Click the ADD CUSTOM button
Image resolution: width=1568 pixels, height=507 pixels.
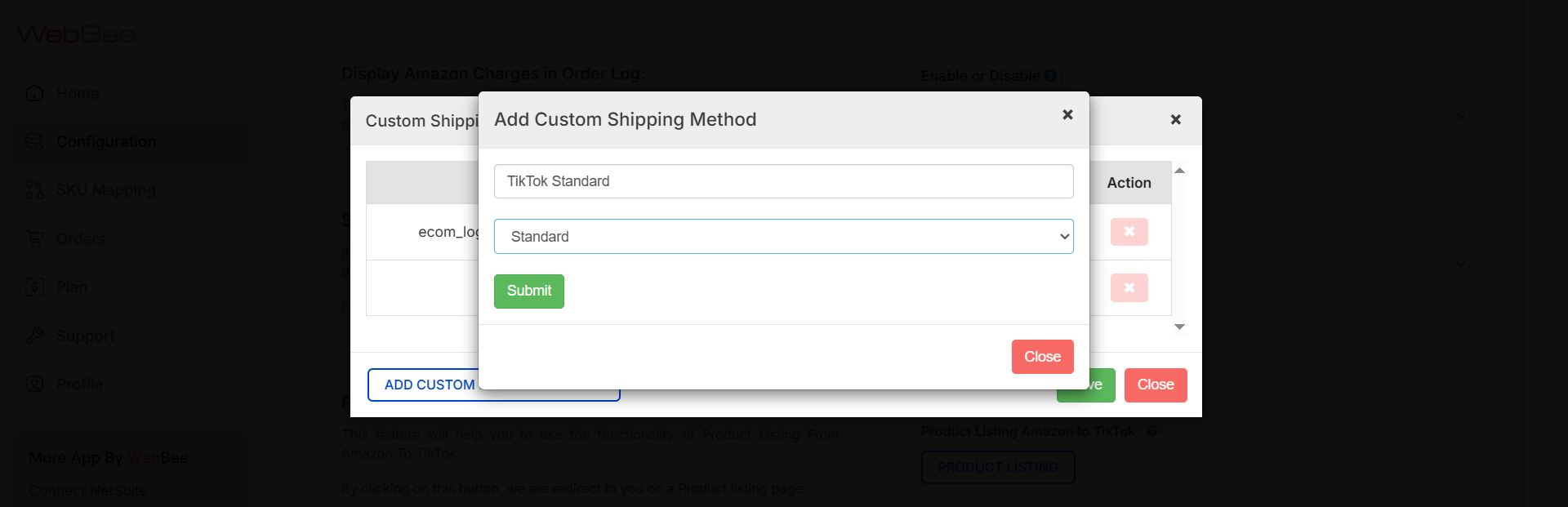[x=423, y=385]
